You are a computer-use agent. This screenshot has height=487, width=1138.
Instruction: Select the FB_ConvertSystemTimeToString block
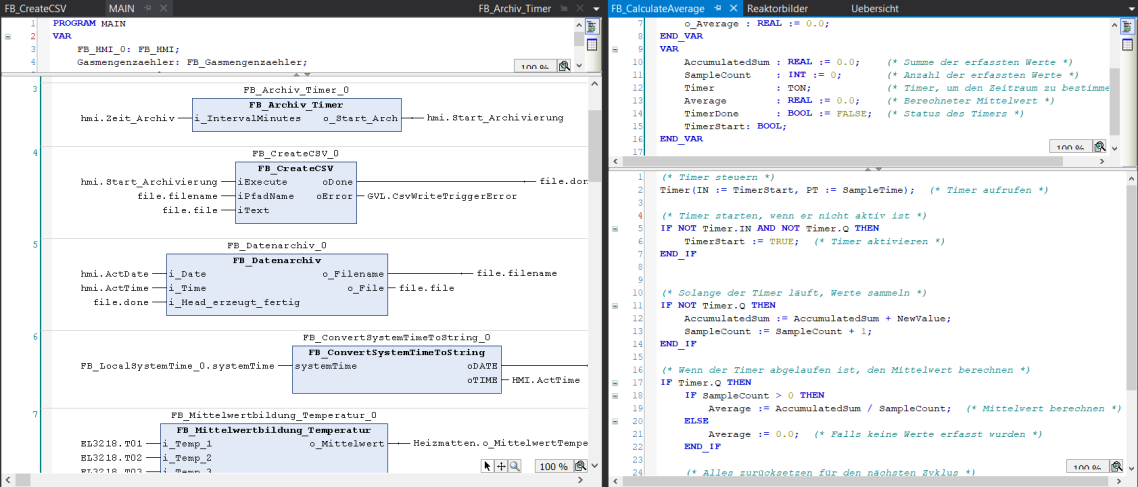point(396,369)
